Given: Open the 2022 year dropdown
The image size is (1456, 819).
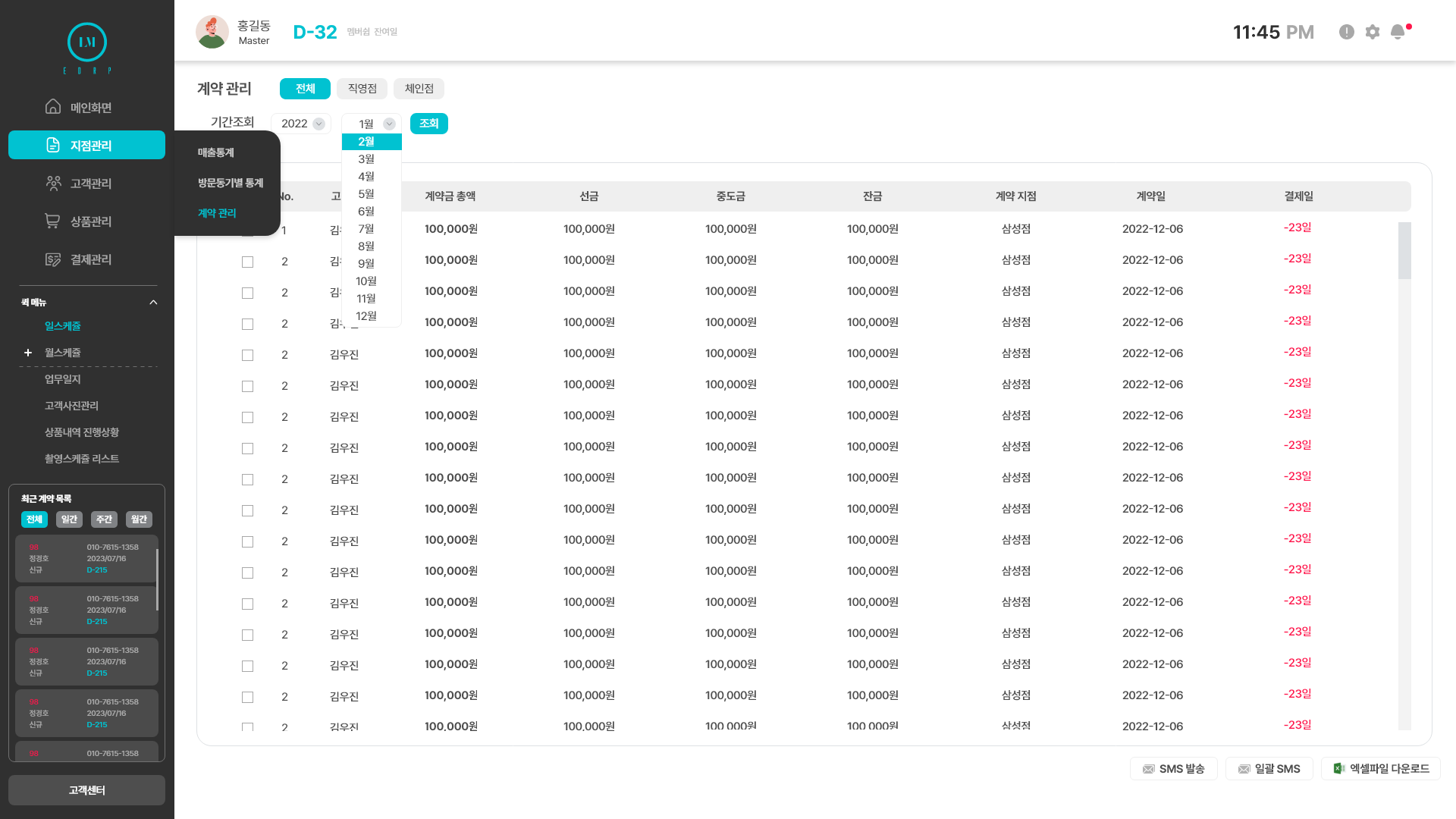Looking at the screenshot, I should coord(301,124).
